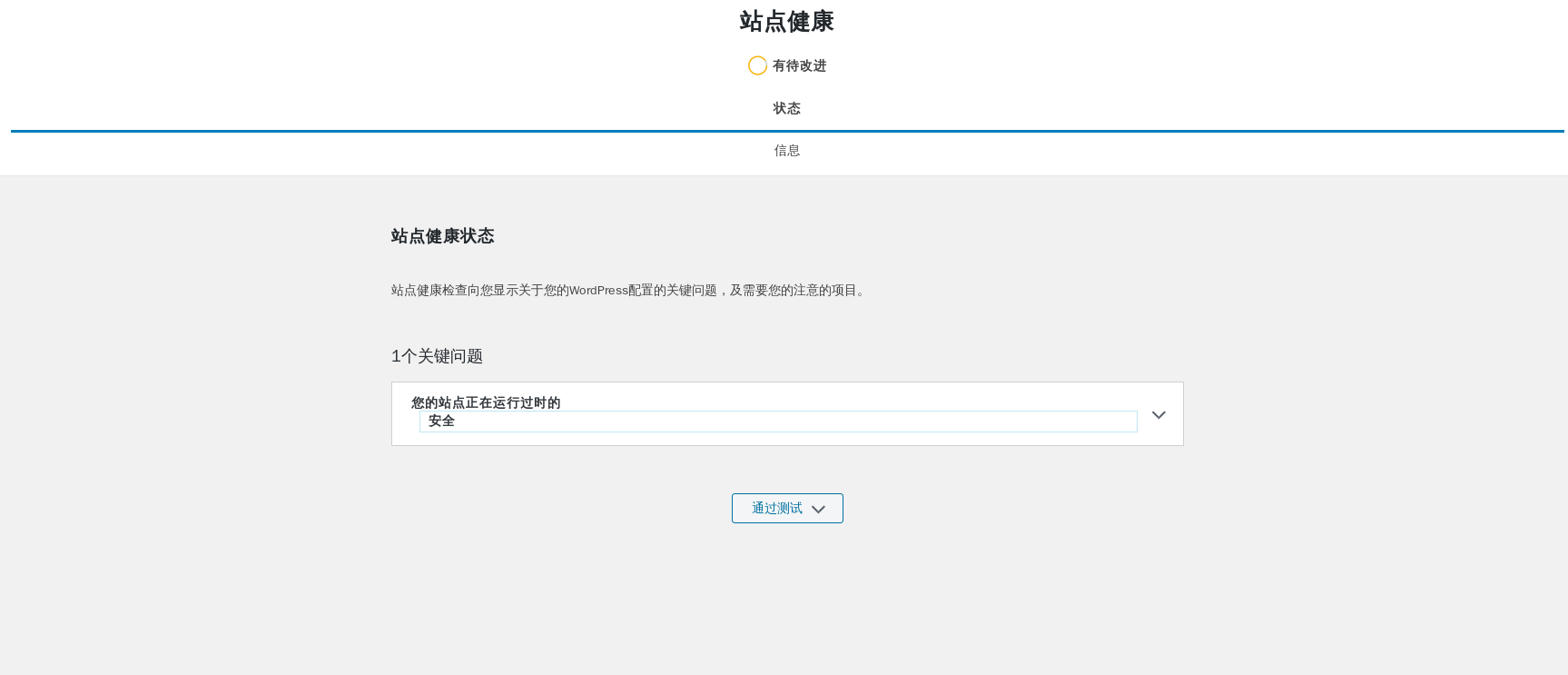
Task: Switch to the 状态 tab
Action: click(786, 108)
